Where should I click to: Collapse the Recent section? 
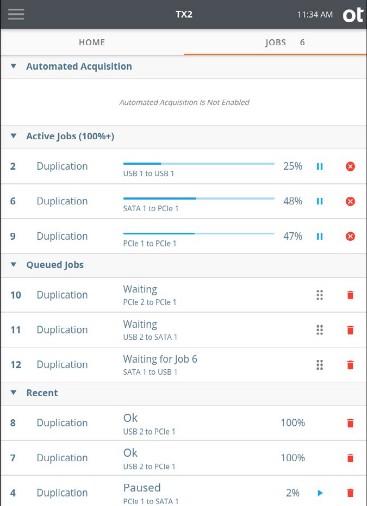pos(13,393)
